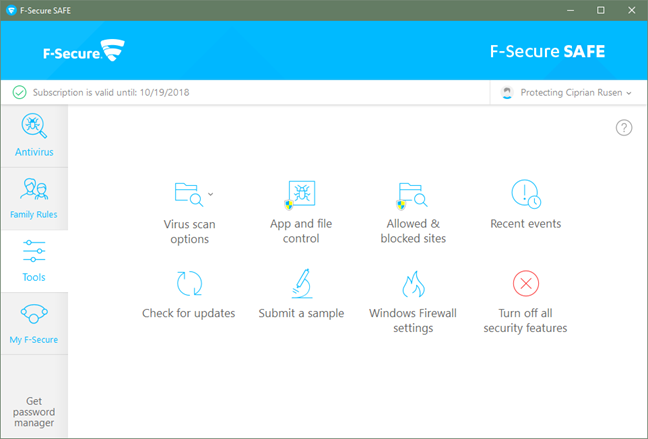Screen dimensions: 648x439
Task: Click the F-Secure logo in the header
Action: click(84, 51)
